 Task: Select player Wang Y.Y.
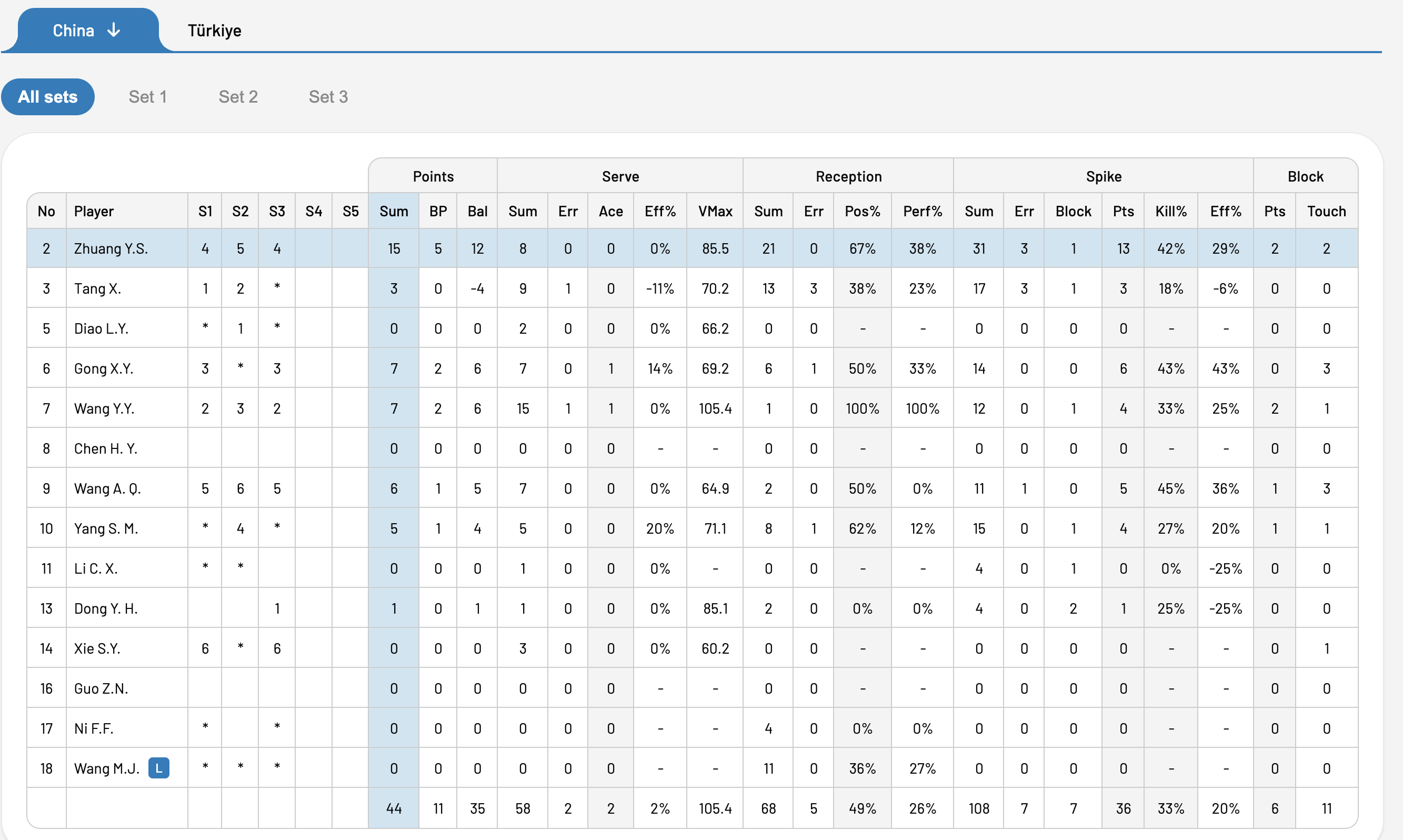pos(104,408)
